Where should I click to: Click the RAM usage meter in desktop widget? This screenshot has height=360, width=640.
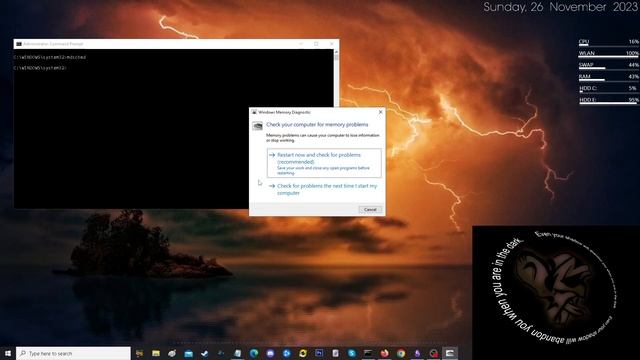609,77
